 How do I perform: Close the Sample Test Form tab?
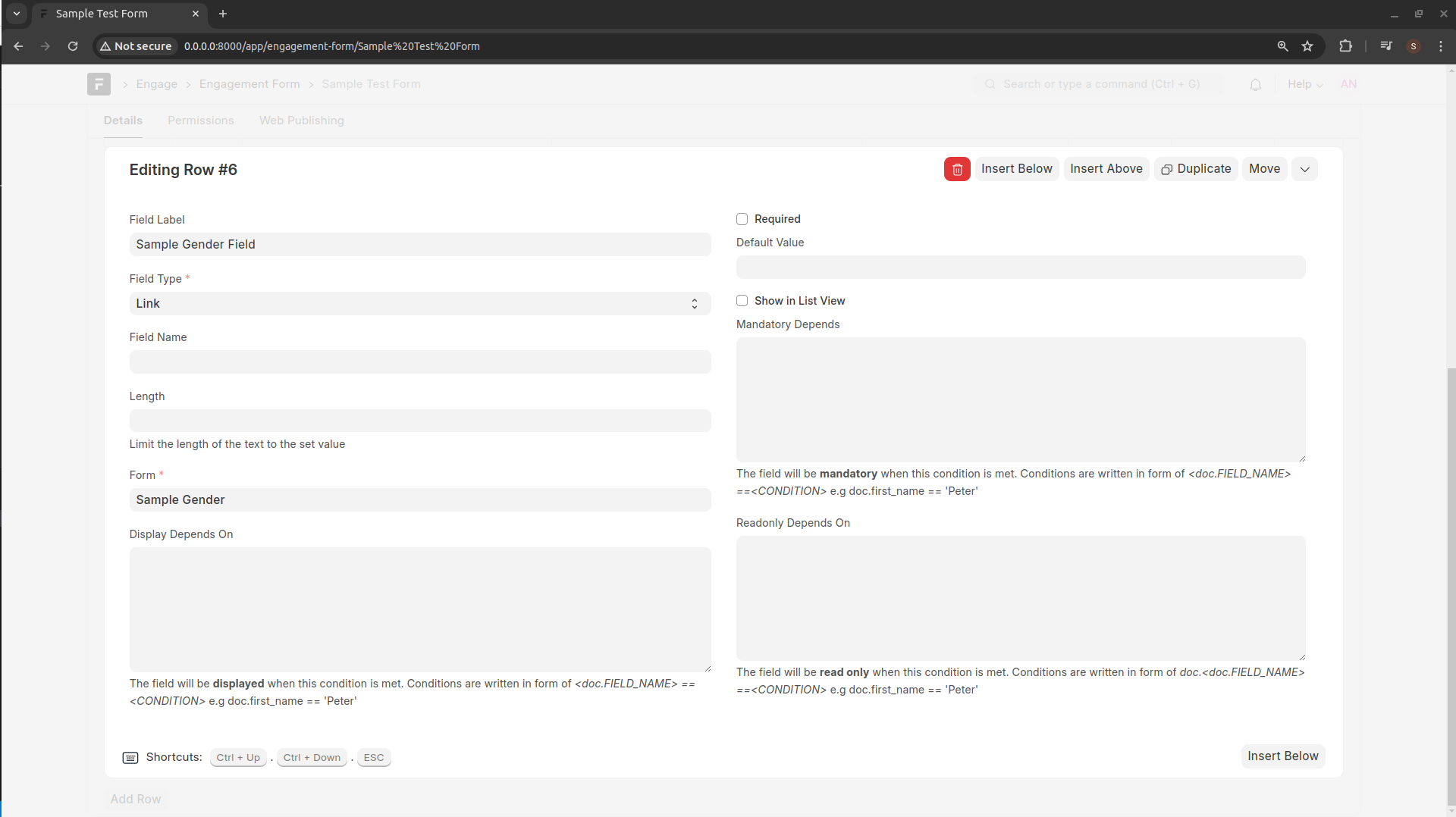pyautogui.click(x=196, y=14)
